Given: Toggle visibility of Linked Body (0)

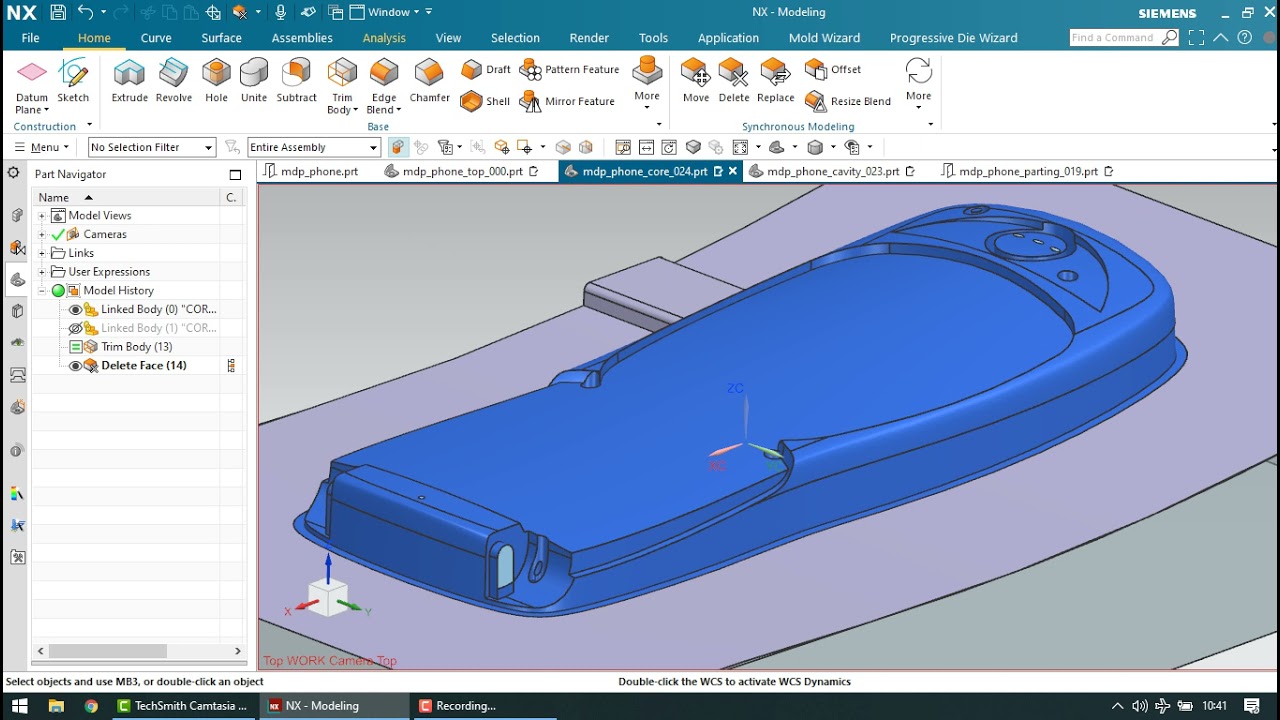Looking at the screenshot, I should [75, 310].
